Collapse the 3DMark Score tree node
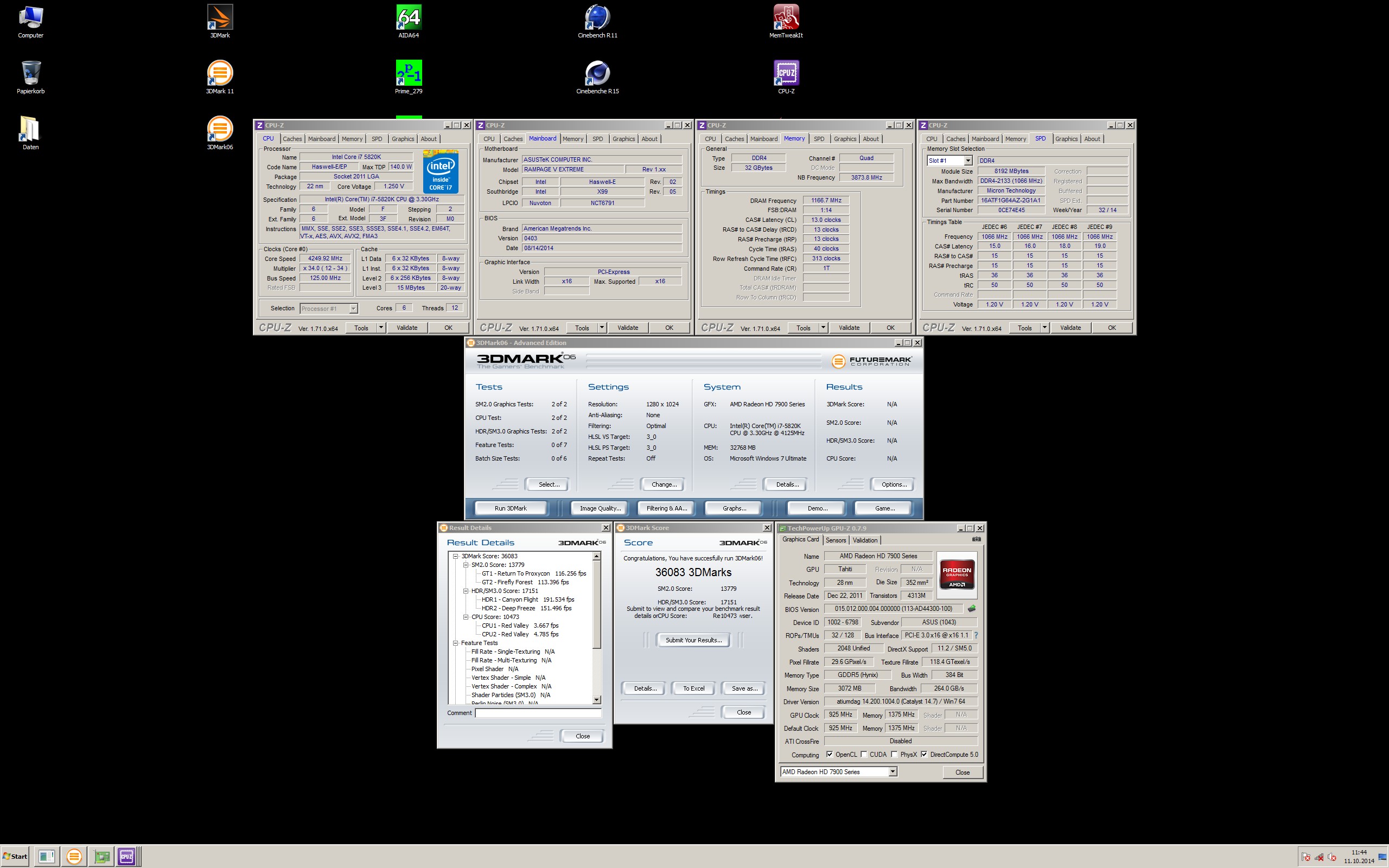 click(455, 556)
